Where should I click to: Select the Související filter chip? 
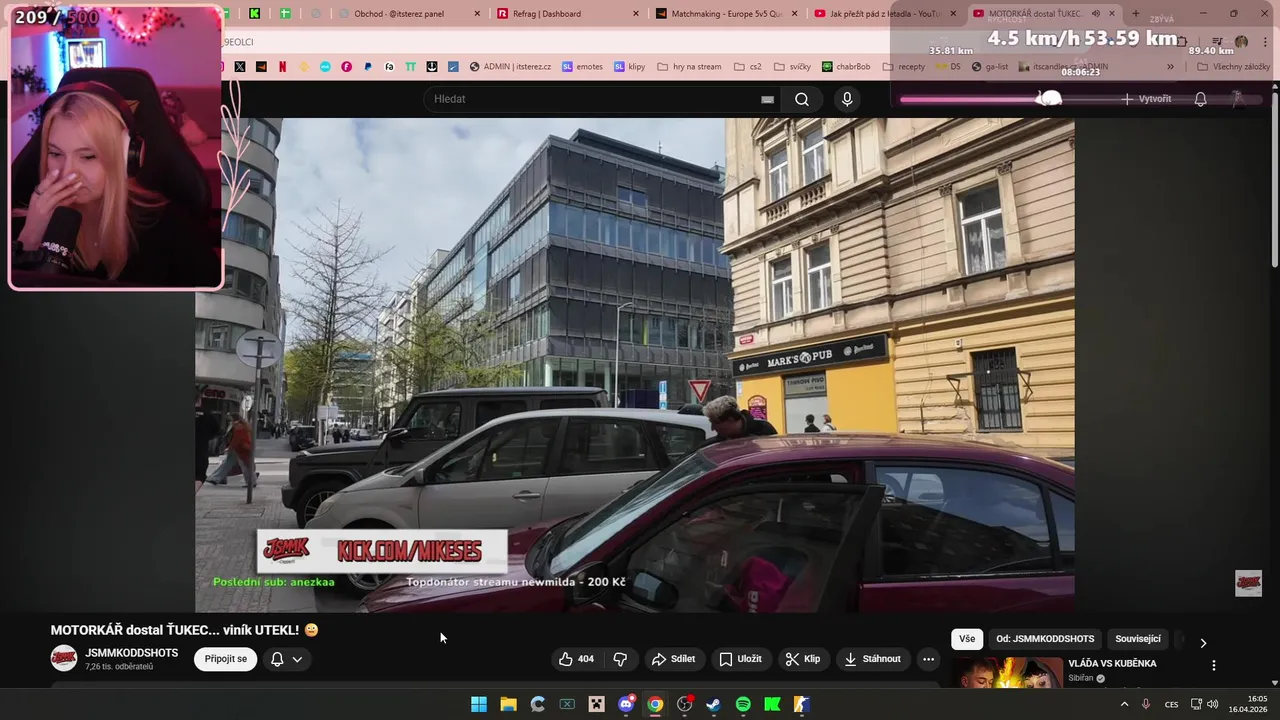click(x=1138, y=639)
